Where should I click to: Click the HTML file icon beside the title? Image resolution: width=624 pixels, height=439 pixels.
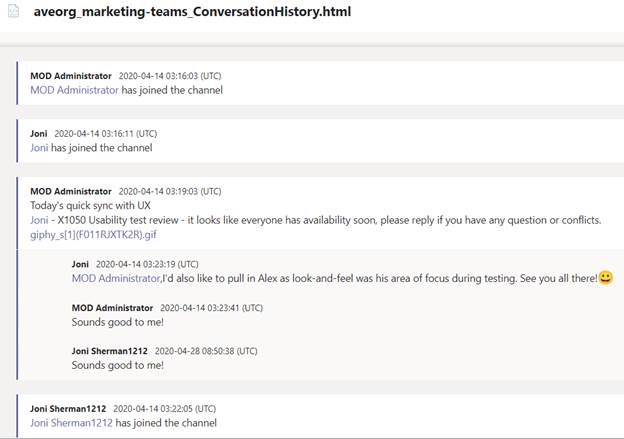pos(14,11)
